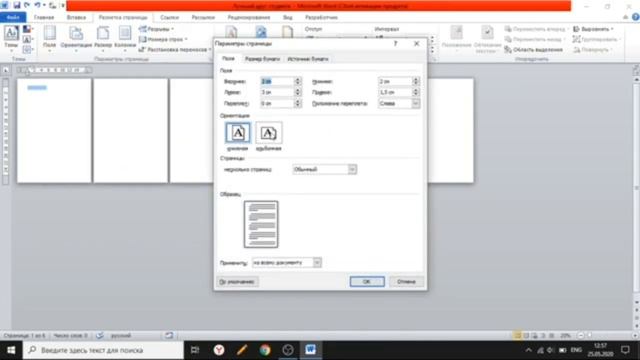Click the ruler tab selector at left corner
Screen dimensions: 640x360
6,70
